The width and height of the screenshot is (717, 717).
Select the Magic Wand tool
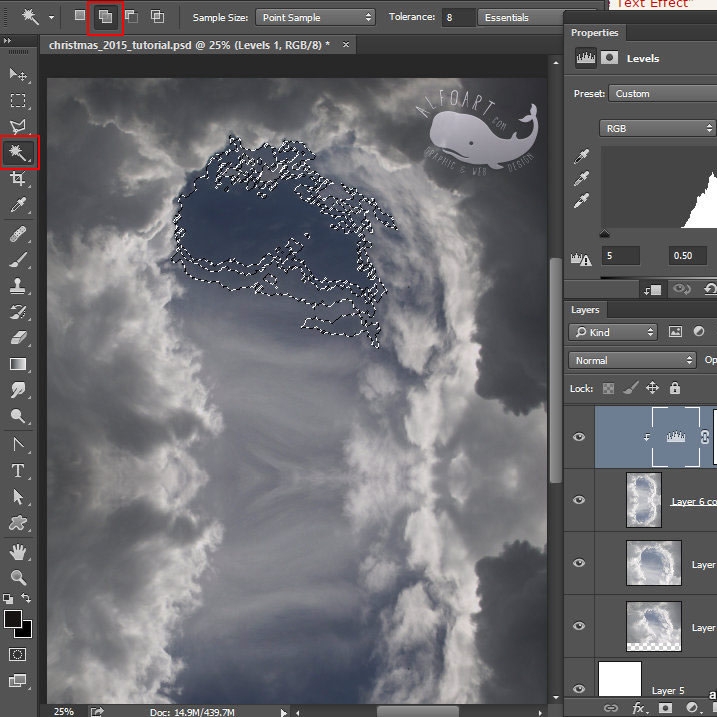click(18, 153)
